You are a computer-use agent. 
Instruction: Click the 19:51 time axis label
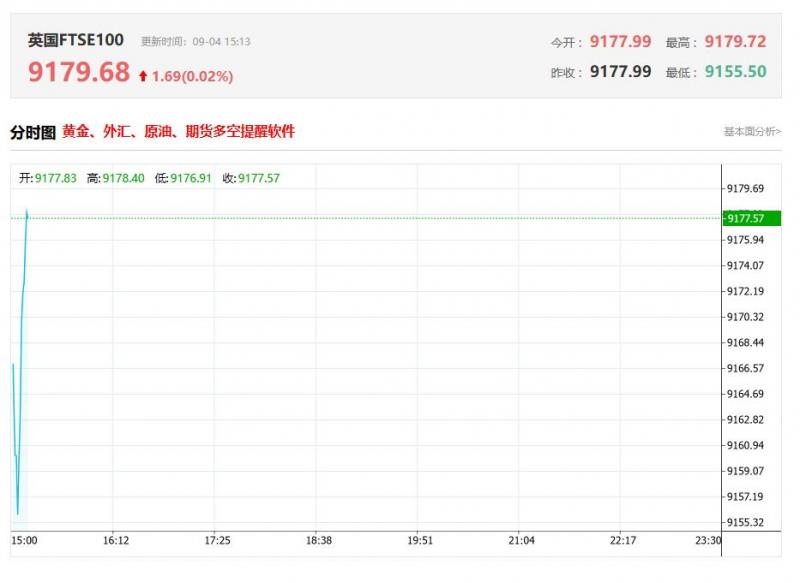coord(420,540)
